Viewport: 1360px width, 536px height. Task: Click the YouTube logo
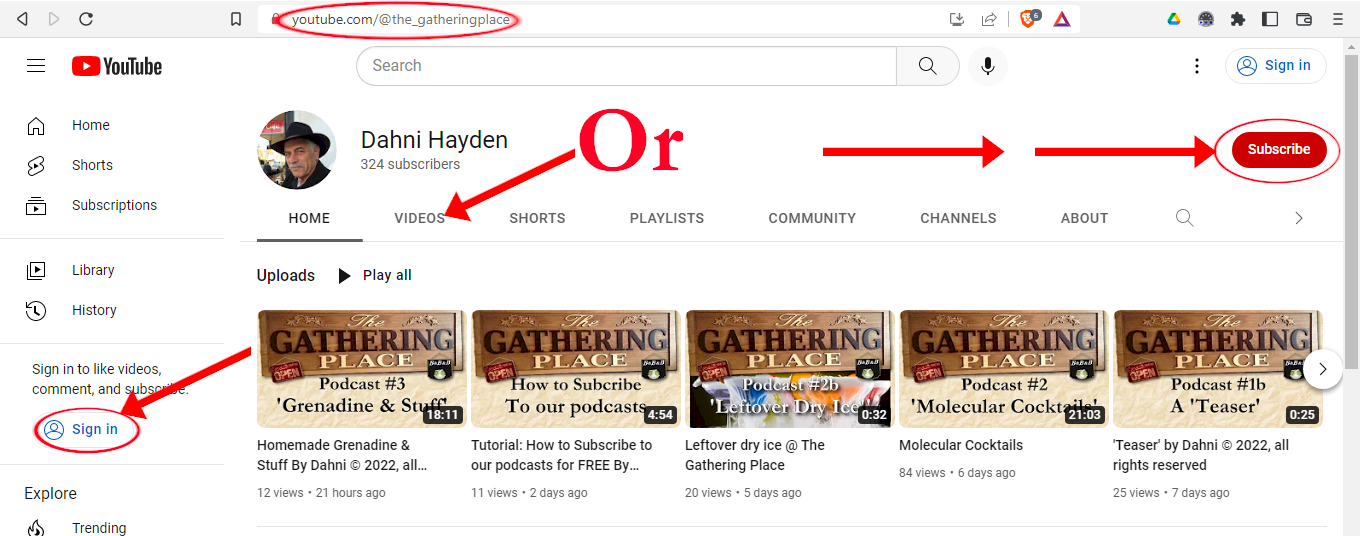click(x=117, y=66)
